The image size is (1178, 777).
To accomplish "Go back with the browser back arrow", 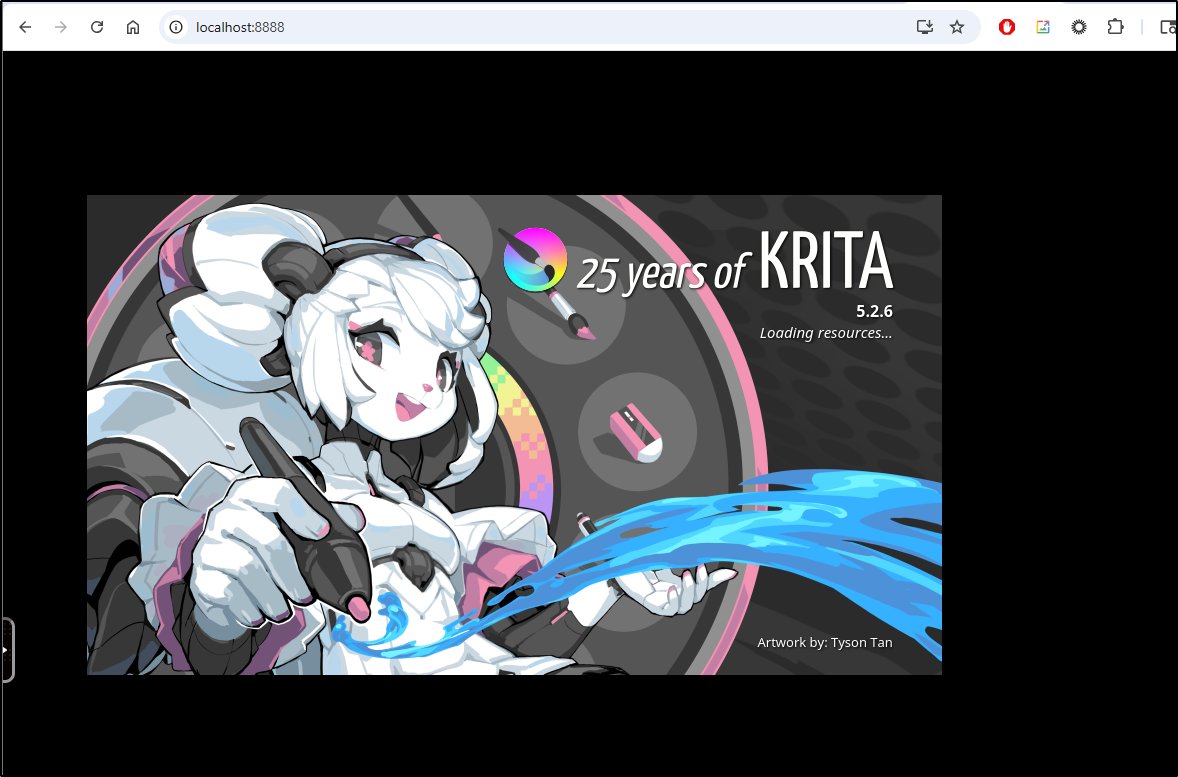I will (x=25, y=27).
